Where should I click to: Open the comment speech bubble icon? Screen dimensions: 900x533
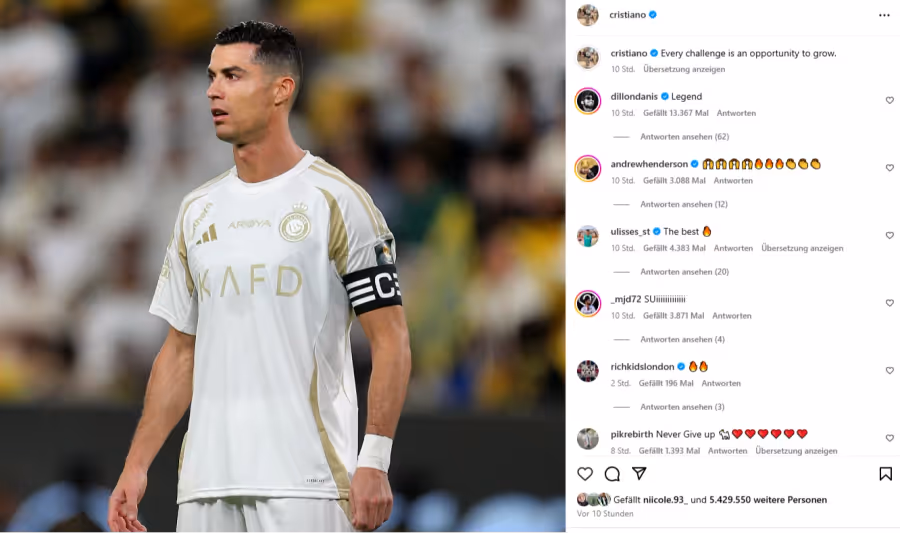click(612, 474)
